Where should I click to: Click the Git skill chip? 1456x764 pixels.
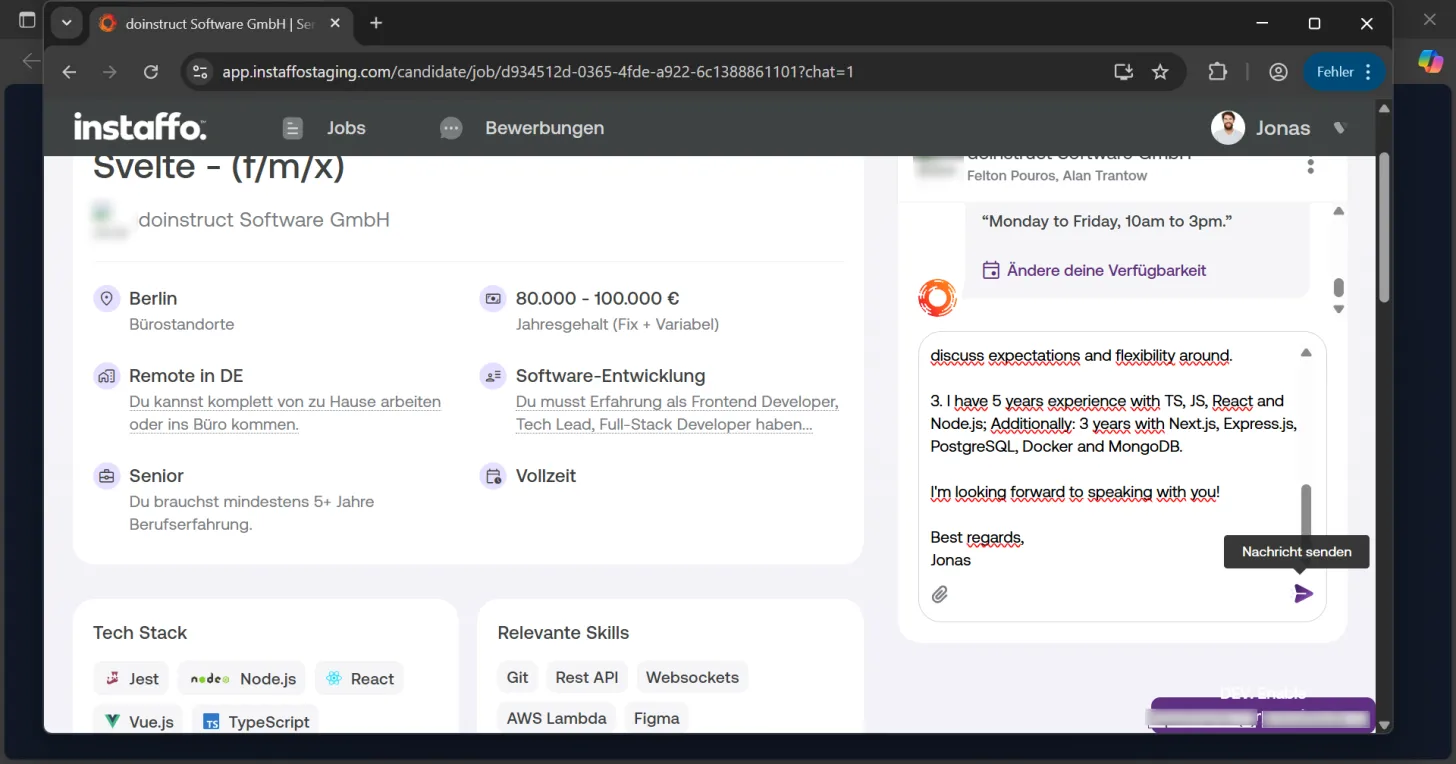(x=517, y=677)
